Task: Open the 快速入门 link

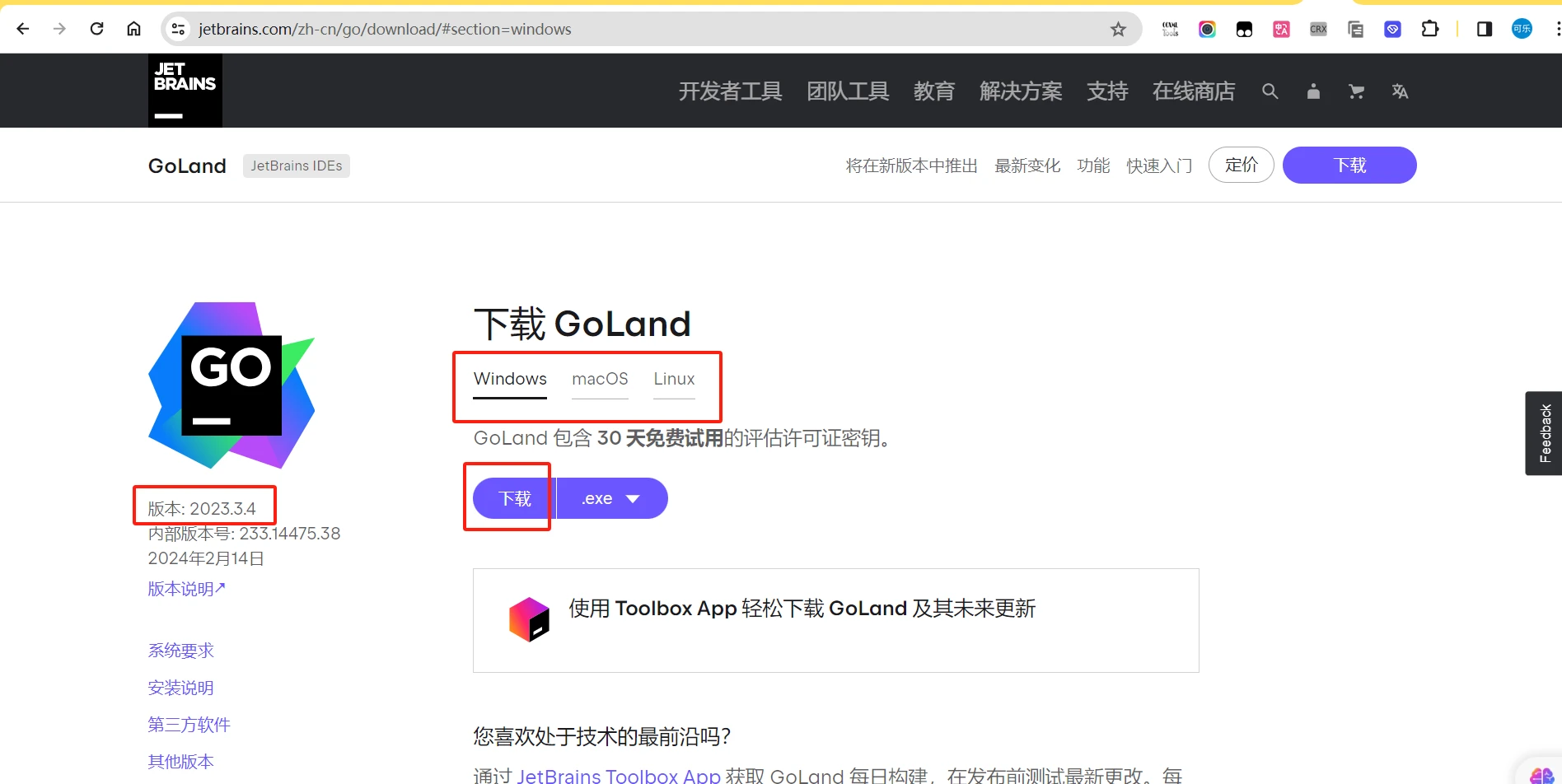Action: tap(1159, 166)
